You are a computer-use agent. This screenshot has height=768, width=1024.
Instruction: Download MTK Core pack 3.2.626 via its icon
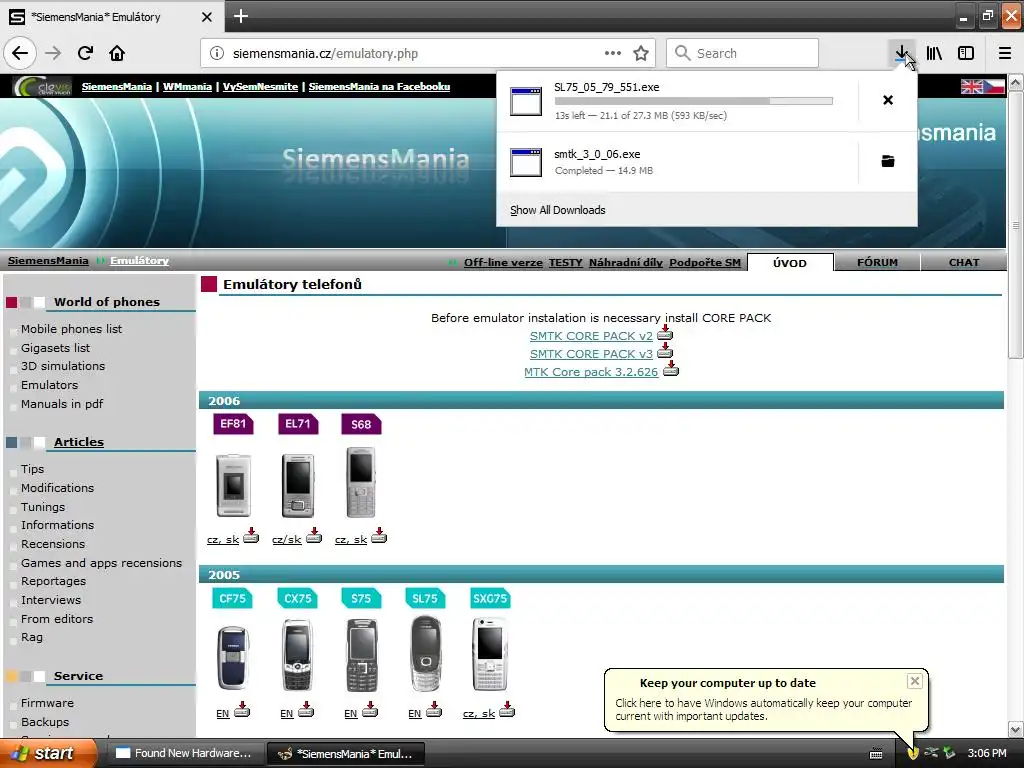pos(671,369)
